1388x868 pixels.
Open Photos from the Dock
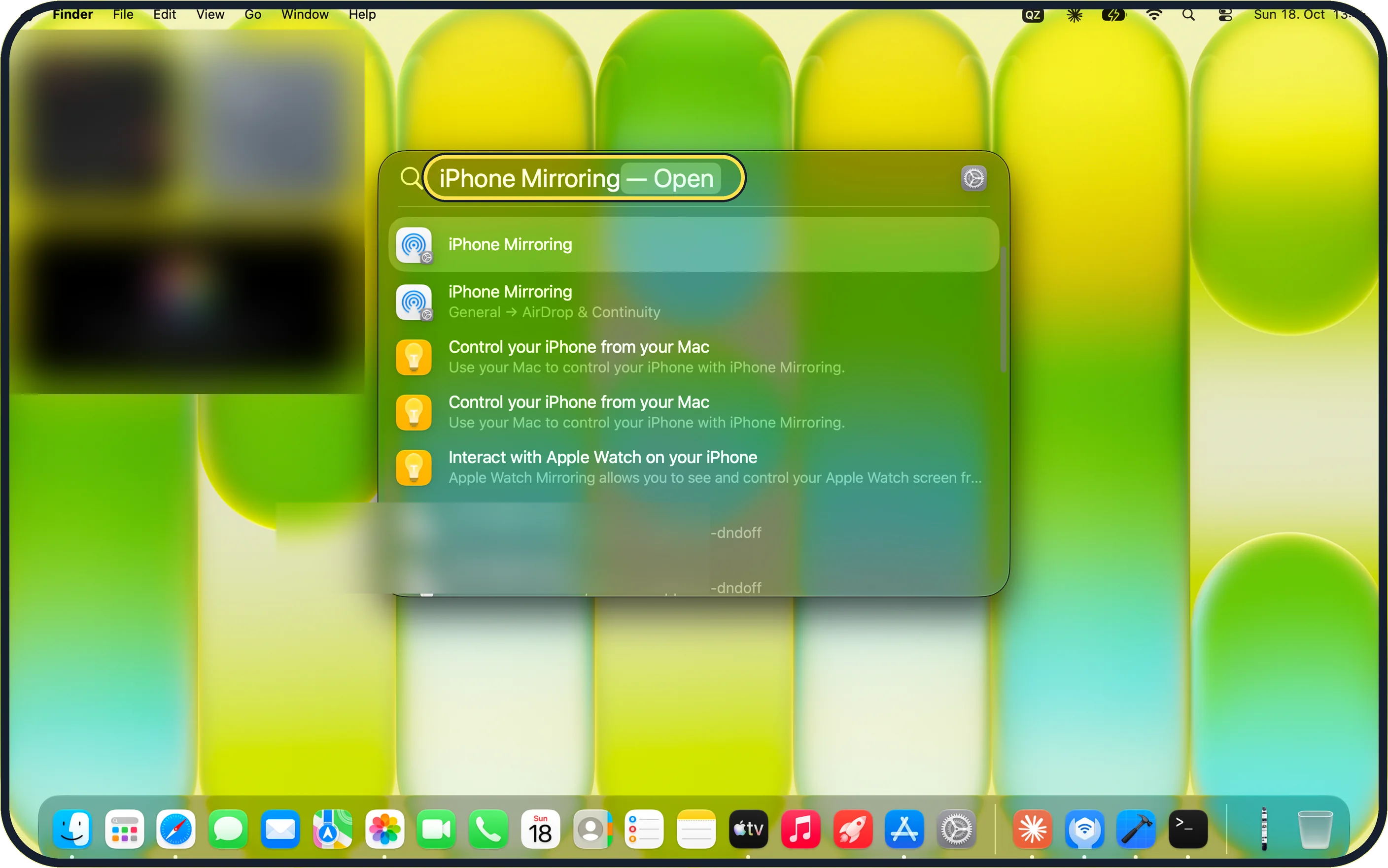click(384, 829)
